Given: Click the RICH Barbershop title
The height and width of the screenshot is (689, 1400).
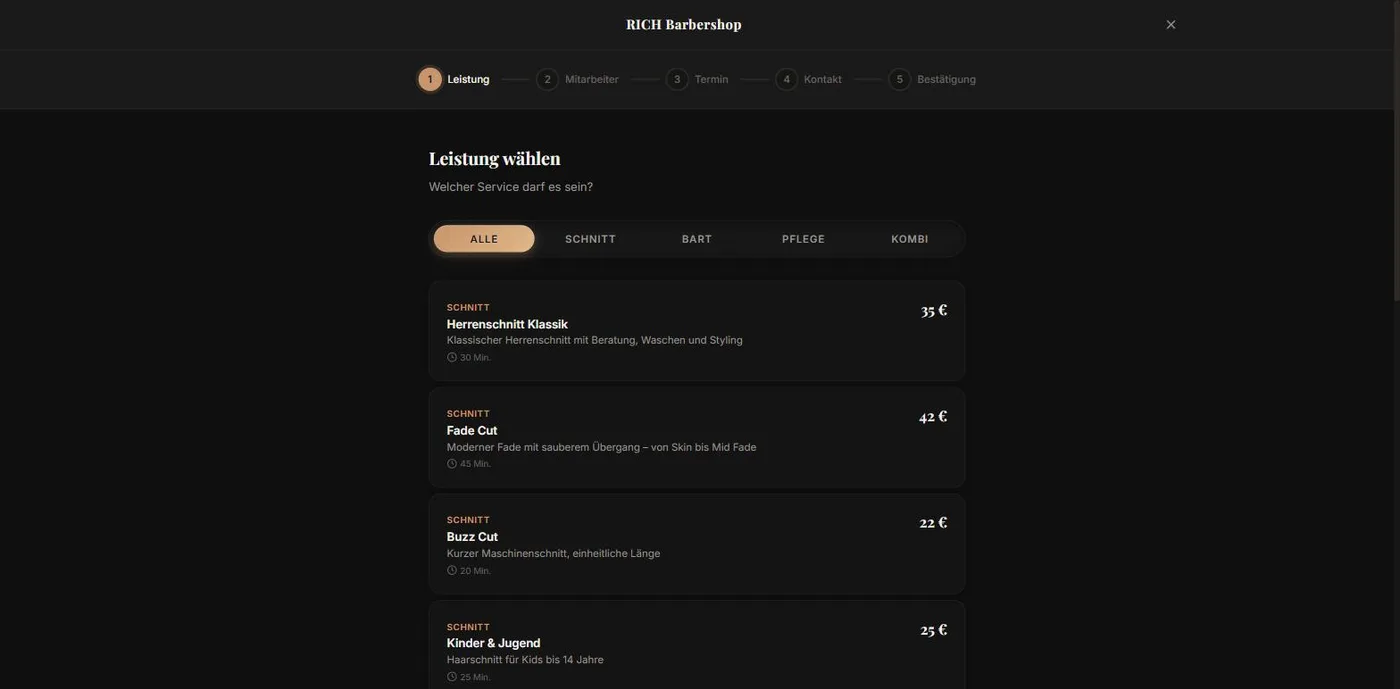Looking at the screenshot, I should pos(684,24).
